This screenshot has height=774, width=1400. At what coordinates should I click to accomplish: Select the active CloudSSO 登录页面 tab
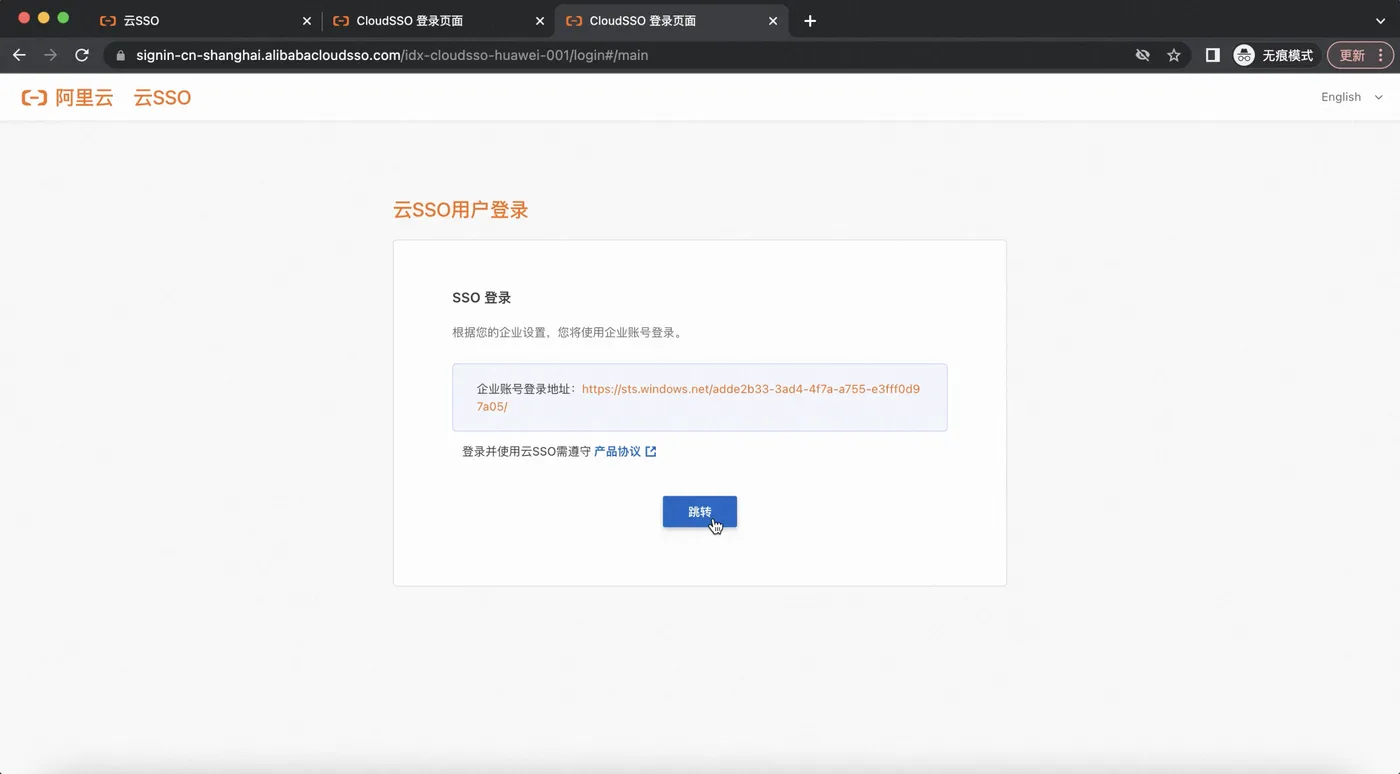pos(672,21)
